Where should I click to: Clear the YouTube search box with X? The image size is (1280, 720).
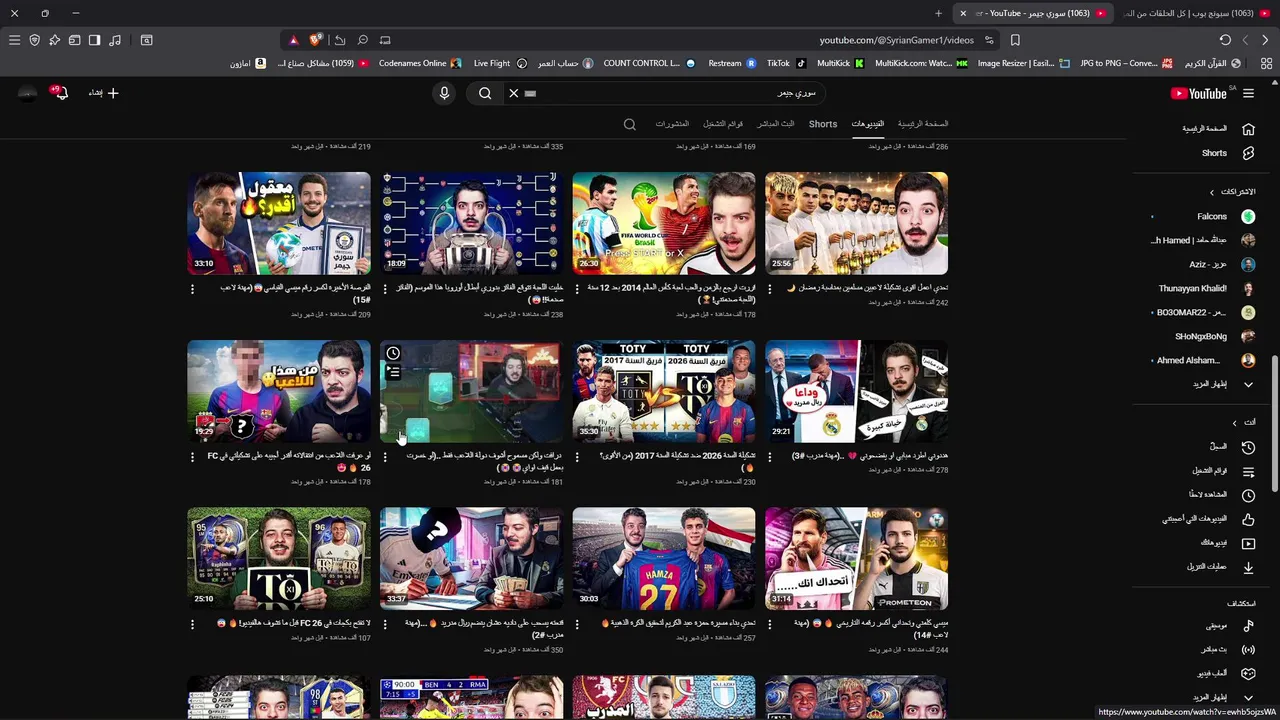click(x=513, y=93)
